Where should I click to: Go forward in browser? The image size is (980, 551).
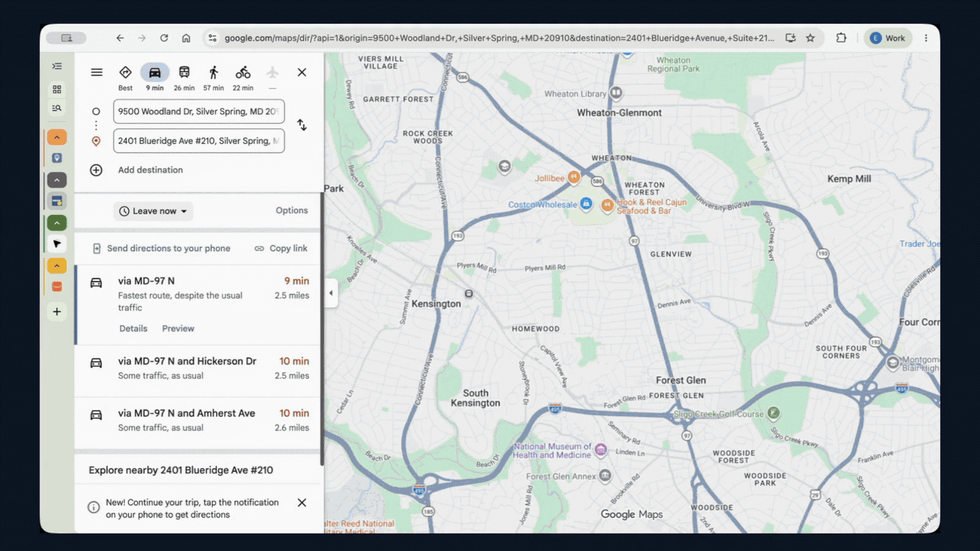click(142, 38)
